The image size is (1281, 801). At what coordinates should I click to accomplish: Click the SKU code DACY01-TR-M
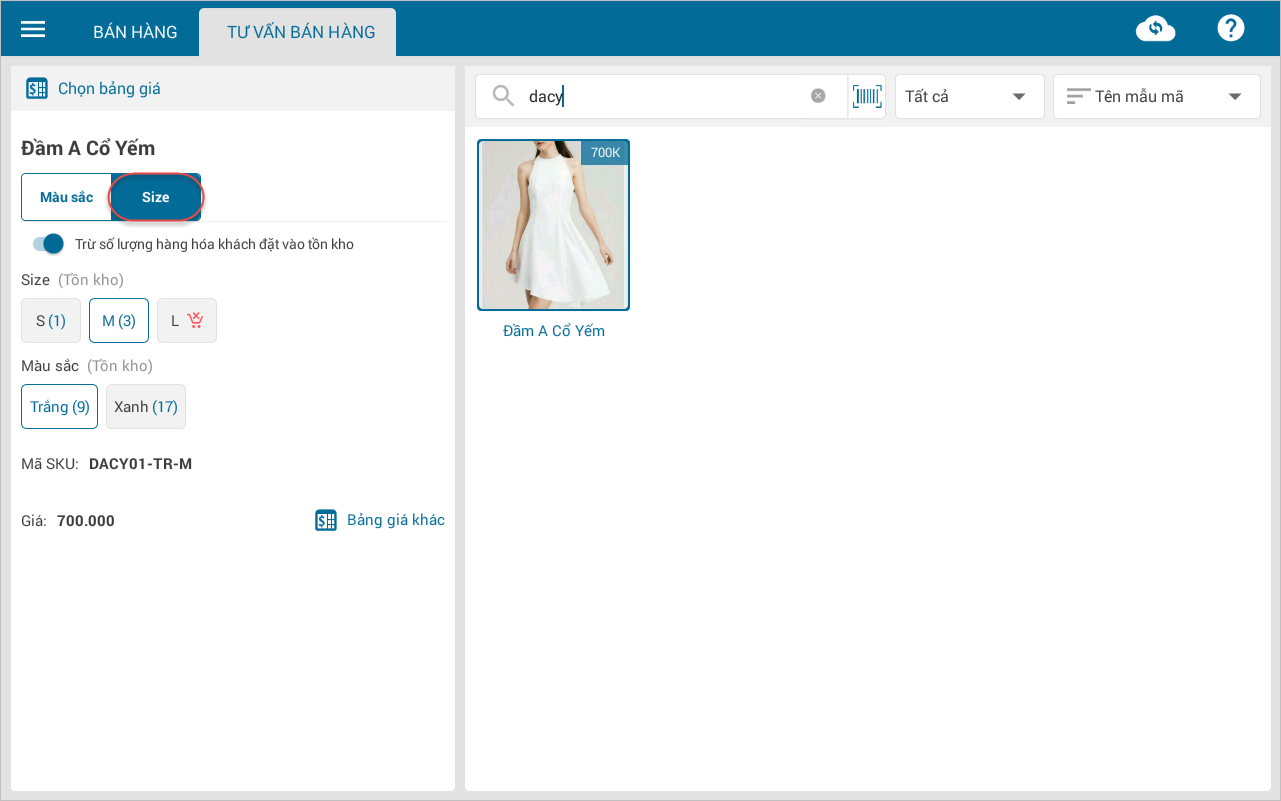pyautogui.click(x=140, y=464)
